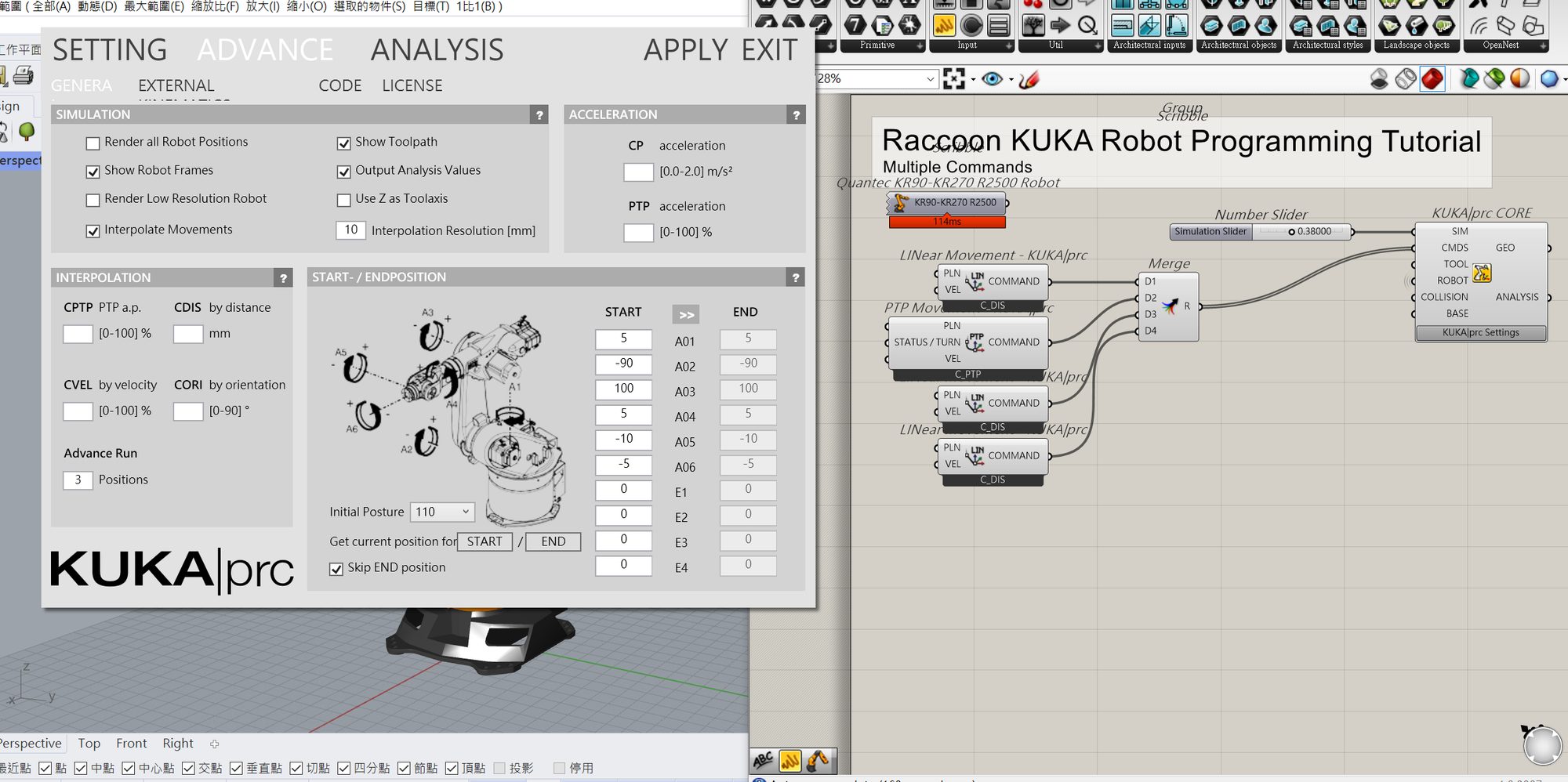The height and width of the screenshot is (782, 1568).
Task: Click the magnifier icon in Util panel
Action: point(1087,25)
